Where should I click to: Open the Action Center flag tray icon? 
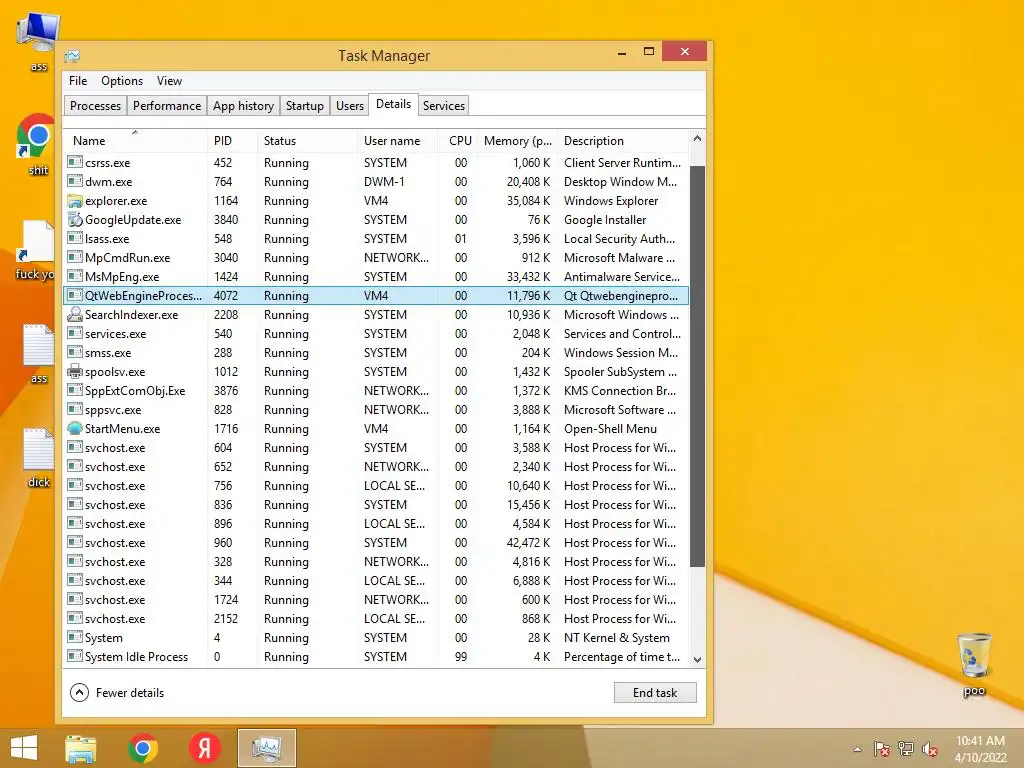(882, 749)
